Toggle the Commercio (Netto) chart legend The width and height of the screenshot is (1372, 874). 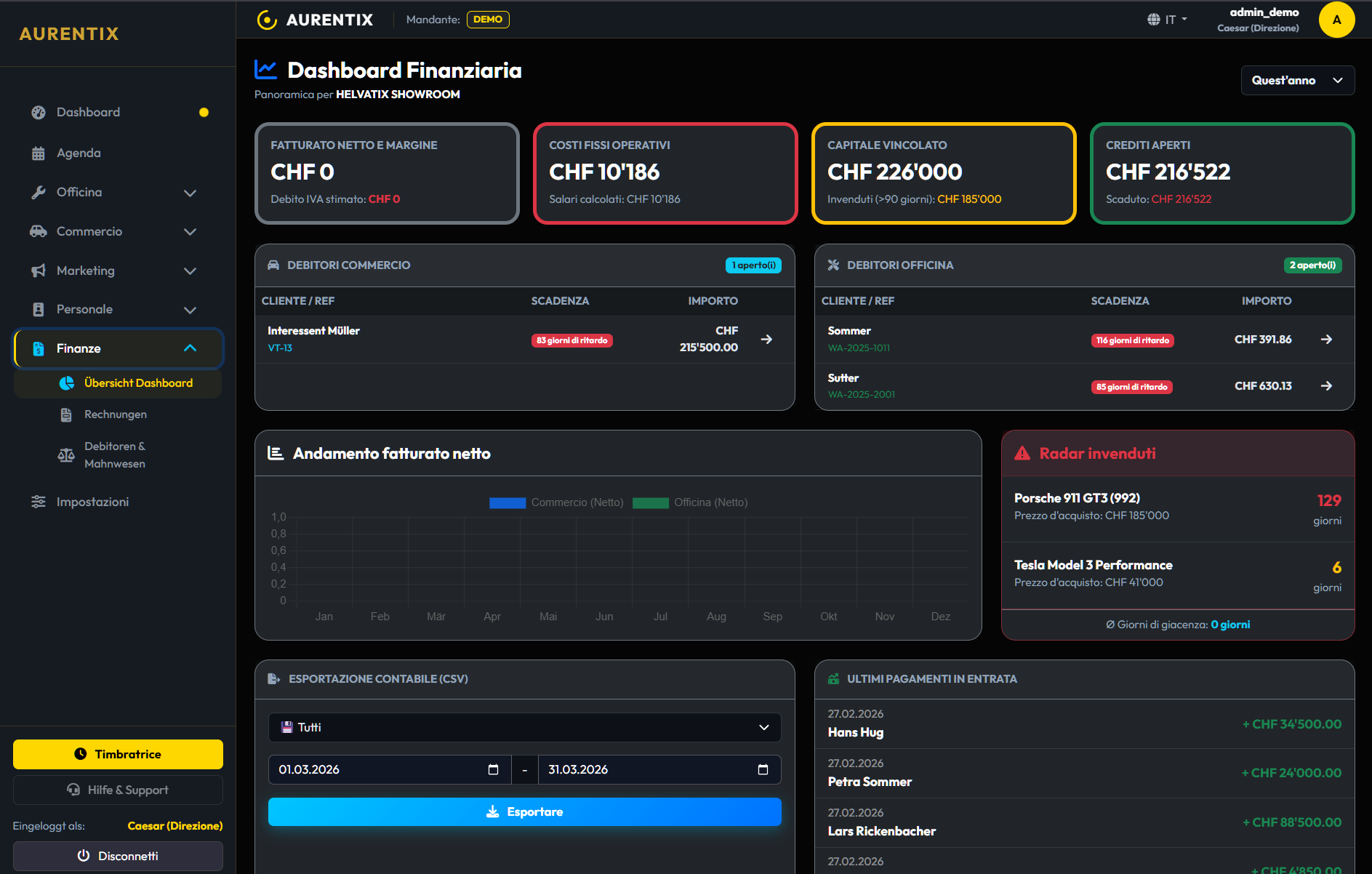pyautogui.click(x=556, y=502)
